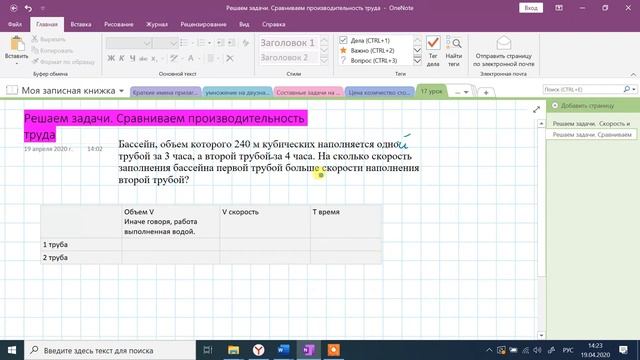The height and width of the screenshot is (360, 640).
Task: Apply strikethrough formatting (abc)
Action: (143, 59)
